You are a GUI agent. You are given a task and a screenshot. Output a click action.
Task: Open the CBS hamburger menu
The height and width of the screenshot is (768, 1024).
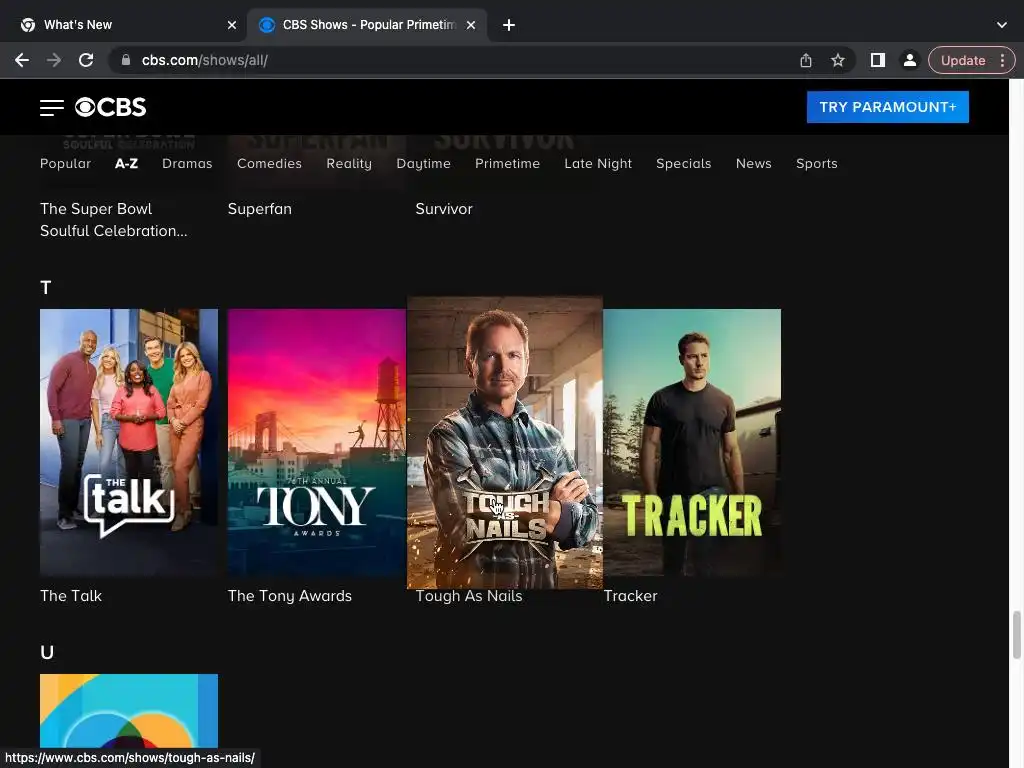pyautogui.click(x=52, y=108)
